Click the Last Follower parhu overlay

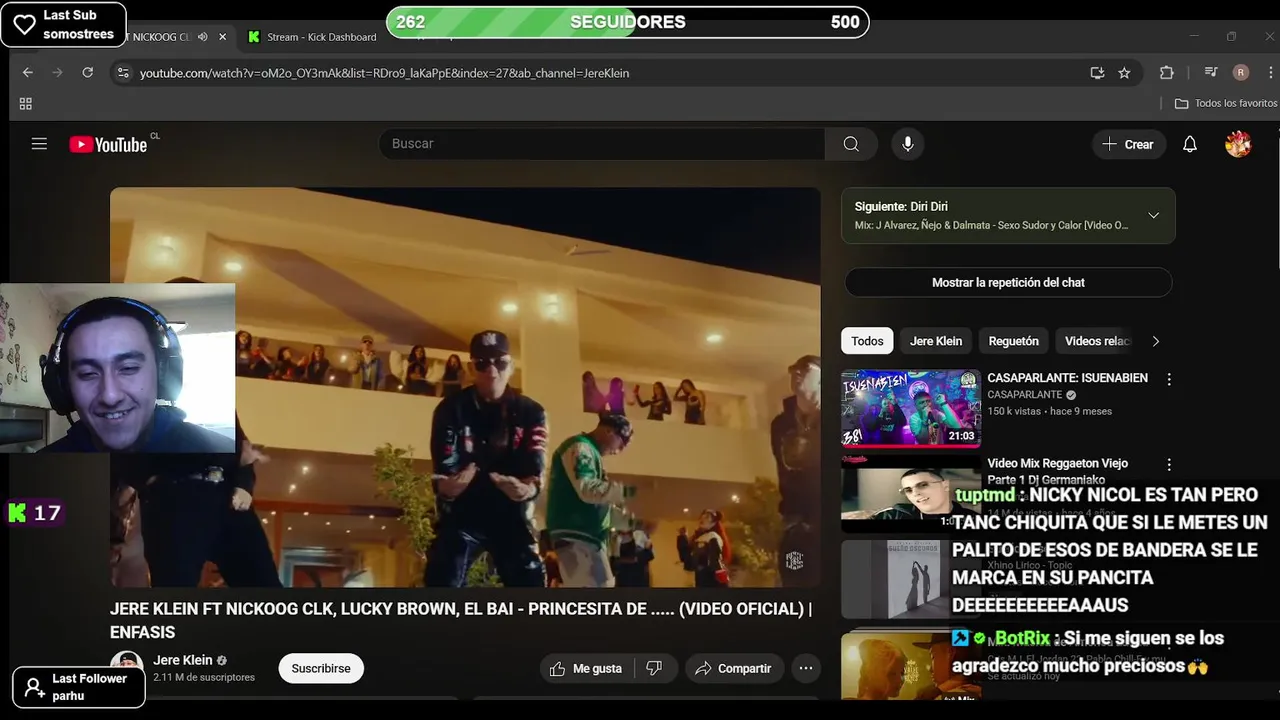78,687
